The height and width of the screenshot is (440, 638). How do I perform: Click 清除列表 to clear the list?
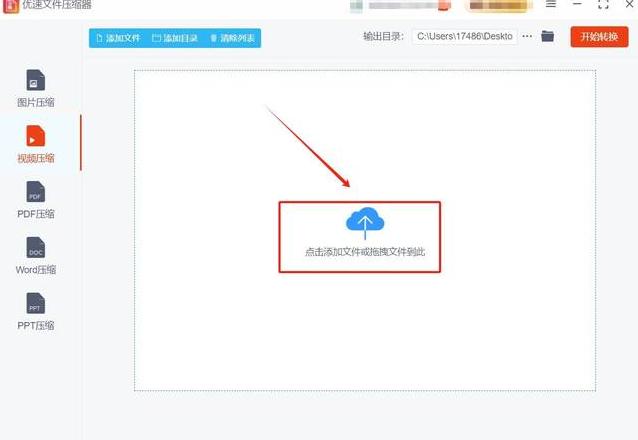coord(232,38)
